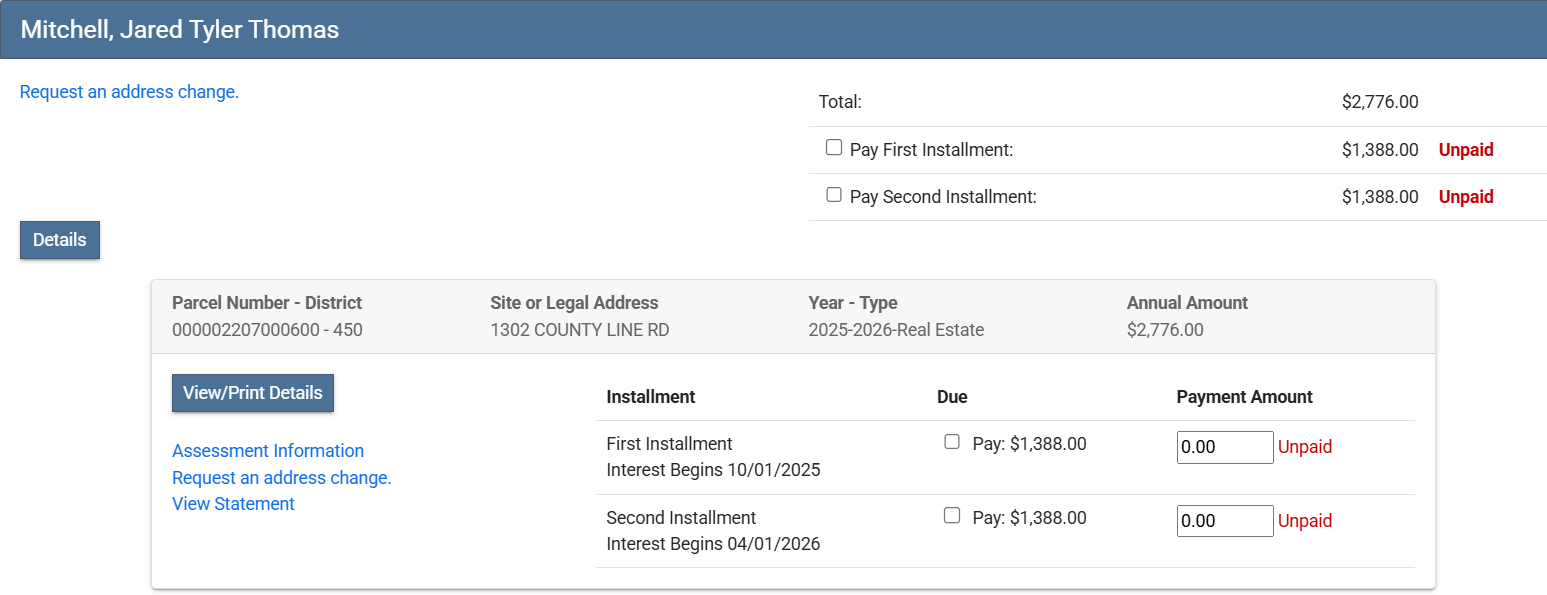Screen dimensions: 1547x595
Task: Click the Details button
Action: click(60, 240)
